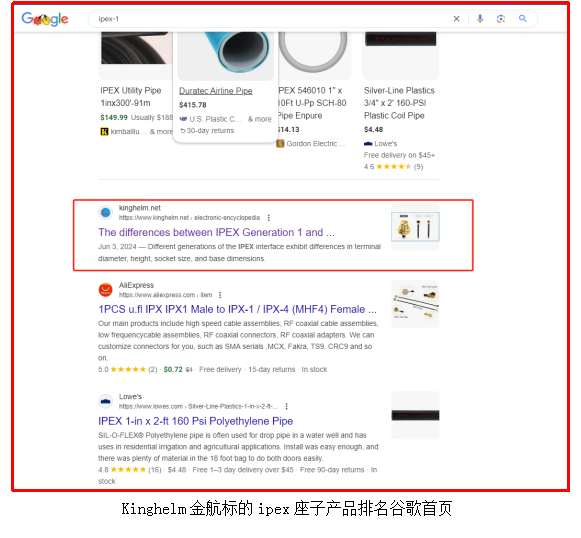Image resolution: width=581 pixels, height=538 pixels.
Task: Click the search field containing ipex-1
Action: coord(270,19)
